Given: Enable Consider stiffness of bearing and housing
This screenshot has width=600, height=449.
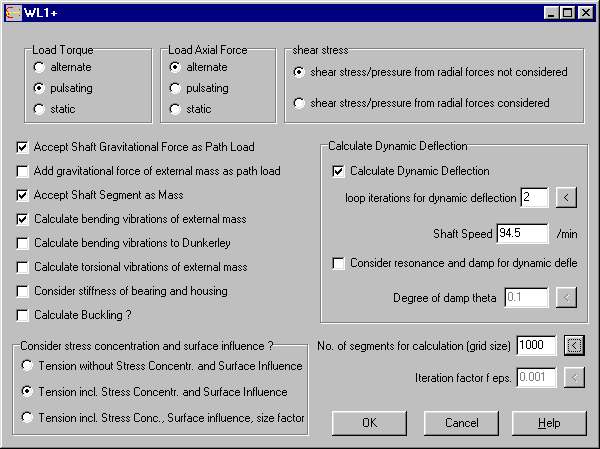Looking at the screenshot, I should 23,291.
